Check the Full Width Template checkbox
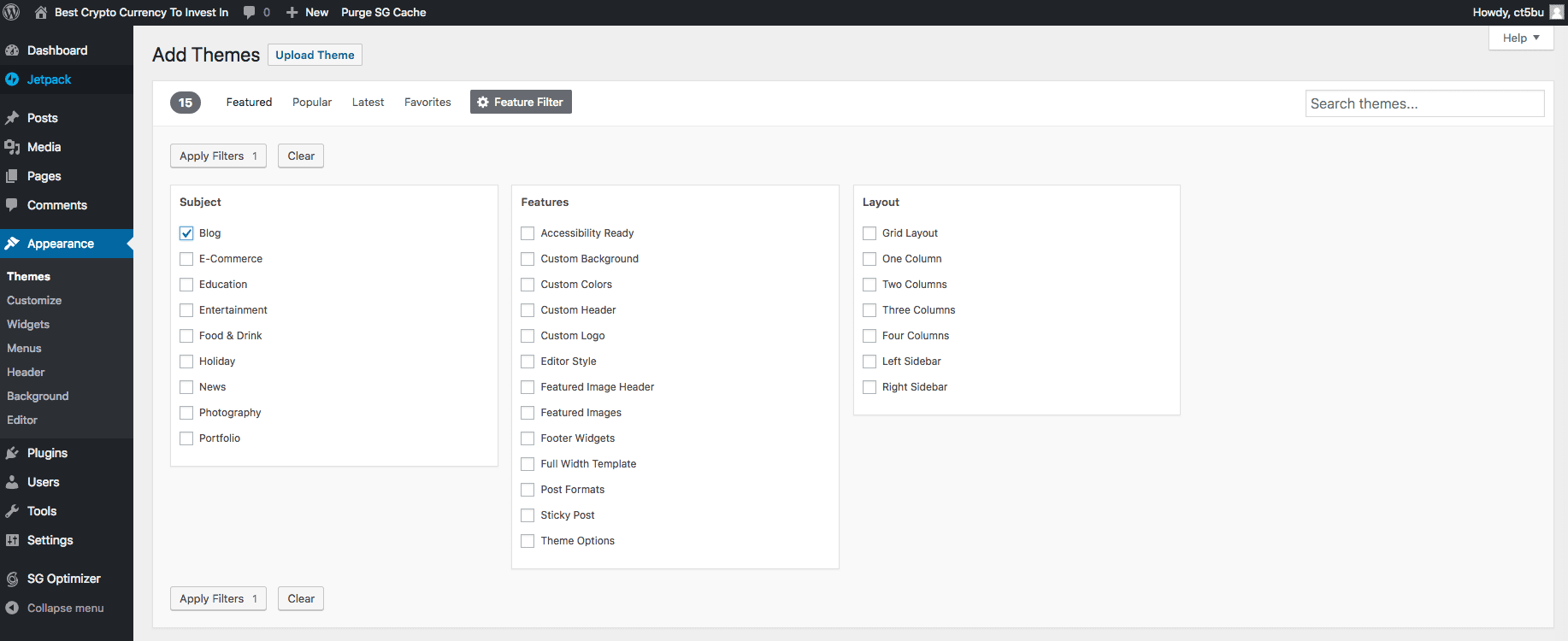 click(x=528, y=464)
